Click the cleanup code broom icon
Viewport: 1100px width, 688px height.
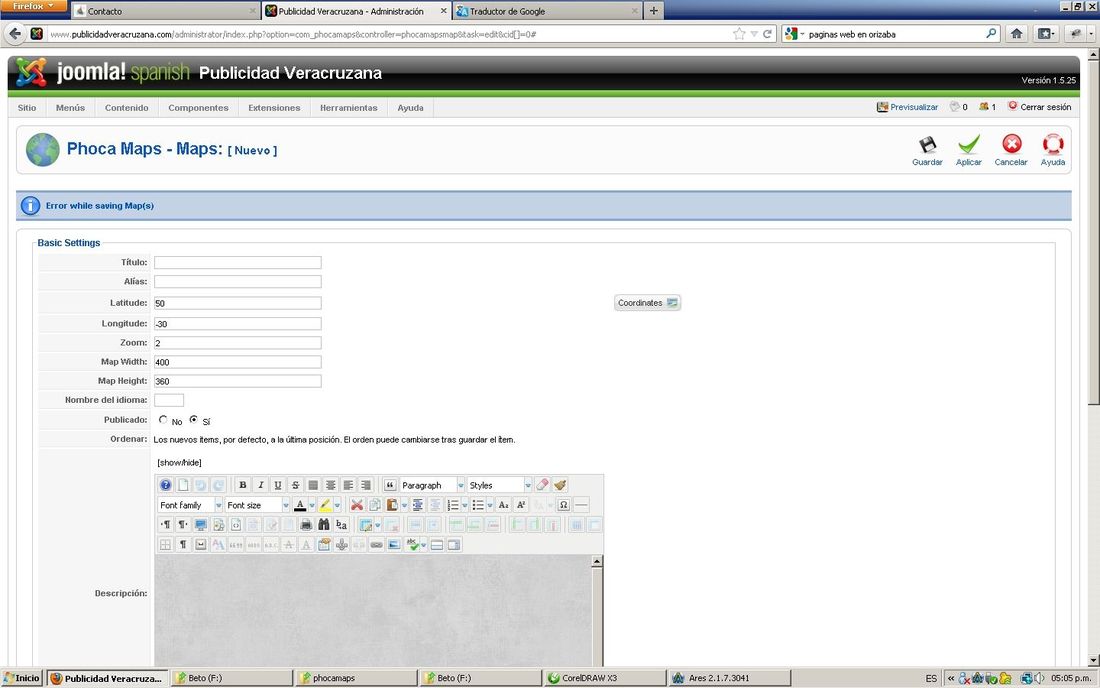click(x=560, y=485)
